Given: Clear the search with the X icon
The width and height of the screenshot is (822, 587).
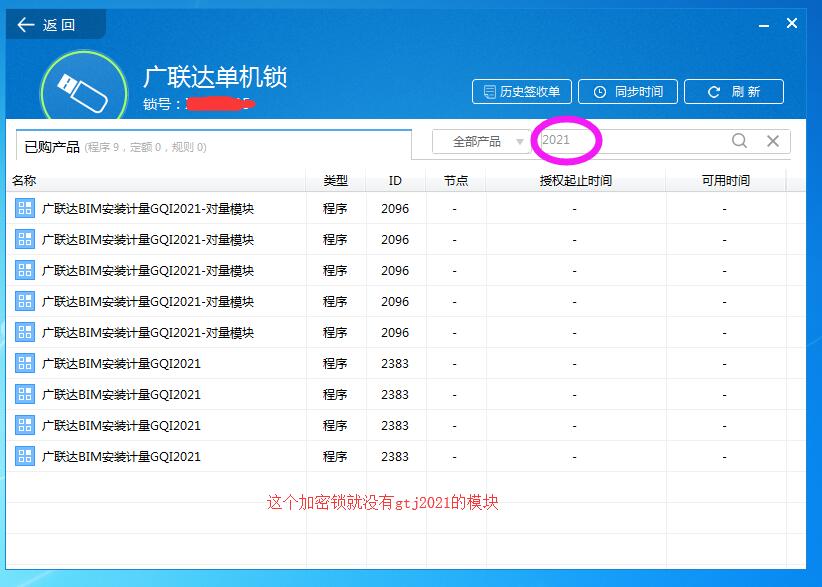Looking at the screenshot, I should 773,140.
